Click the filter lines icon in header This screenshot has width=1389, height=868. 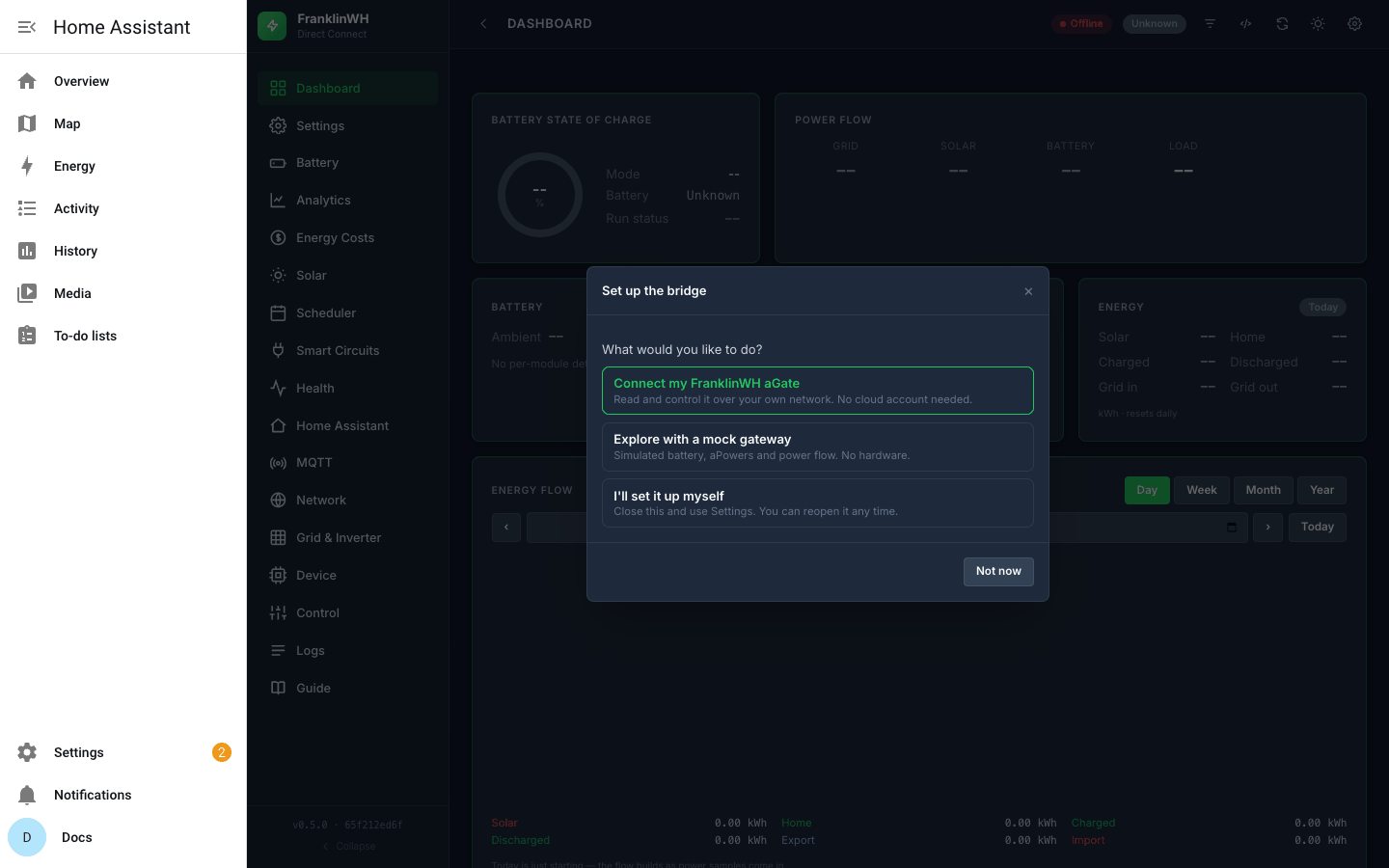tap(1210, 24)
